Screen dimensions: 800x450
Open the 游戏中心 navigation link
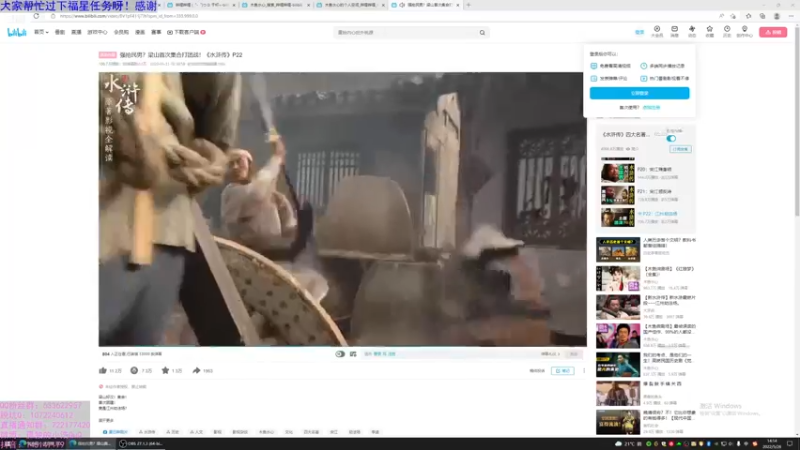coord(97,32)
